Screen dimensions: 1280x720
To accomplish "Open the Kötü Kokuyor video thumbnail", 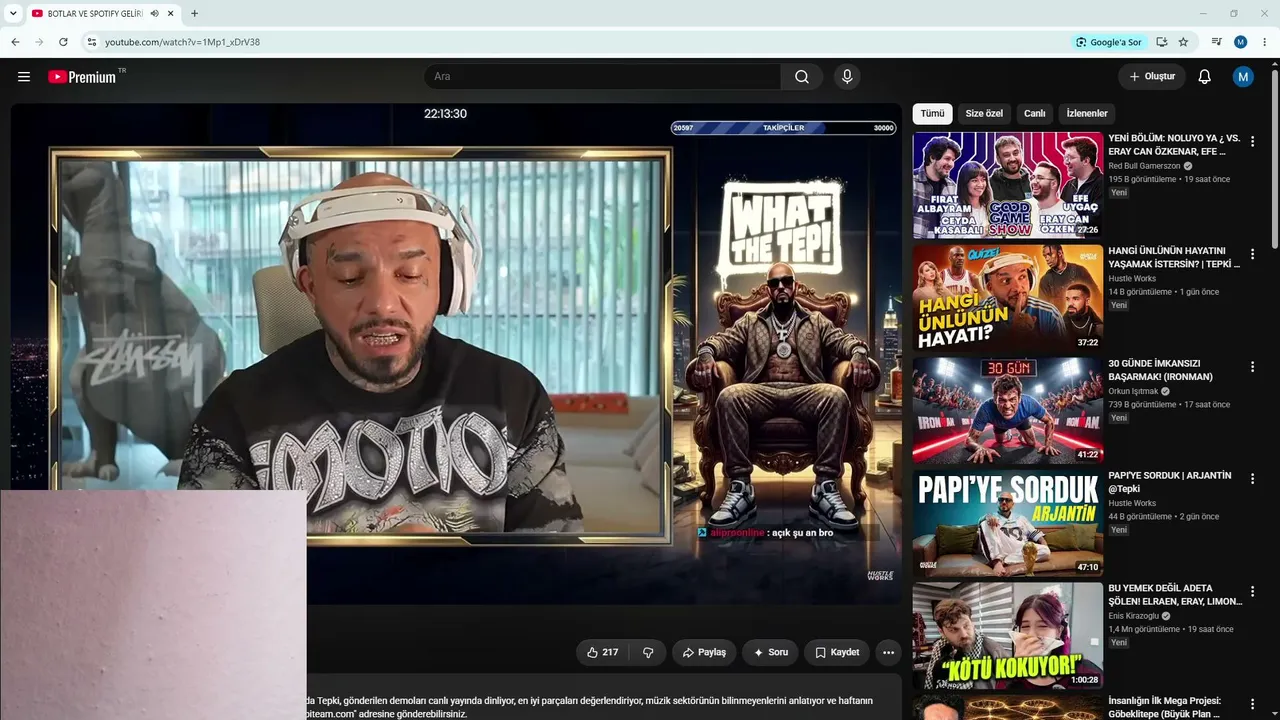I will [x=1008, y=635].
